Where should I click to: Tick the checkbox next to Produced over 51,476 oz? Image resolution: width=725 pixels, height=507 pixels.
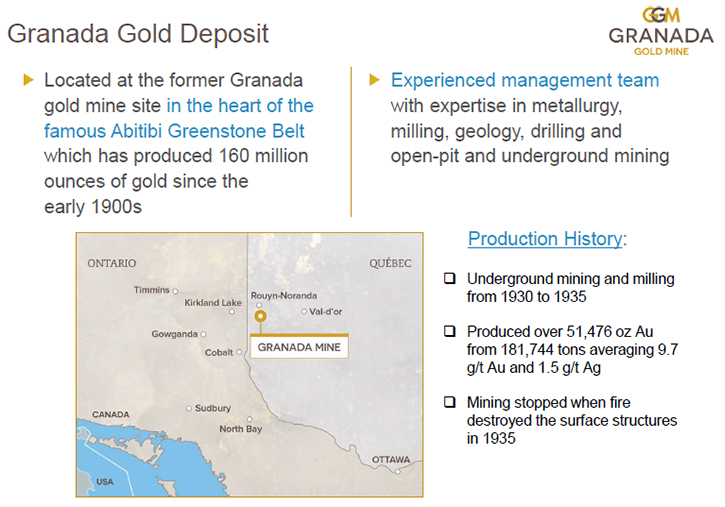[x=450, y=331]
